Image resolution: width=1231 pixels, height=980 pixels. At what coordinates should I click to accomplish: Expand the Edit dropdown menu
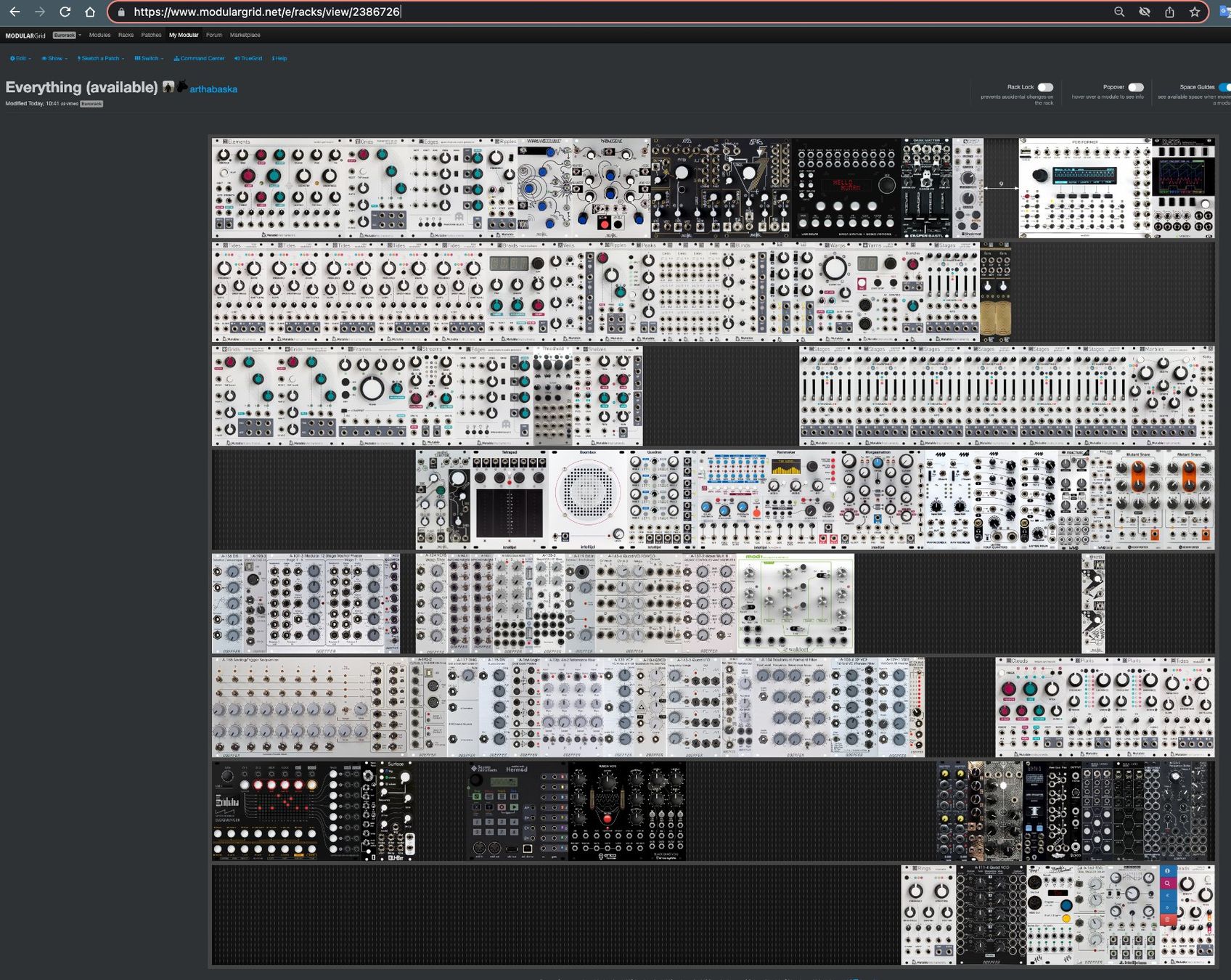coord(20,58)
